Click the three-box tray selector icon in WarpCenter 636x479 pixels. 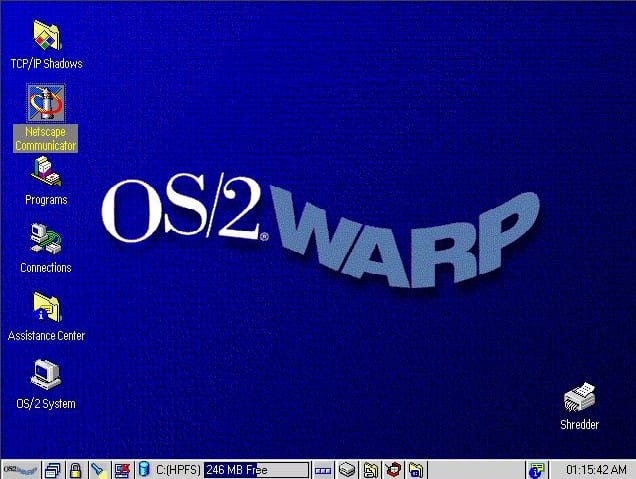[x=323, y=470]
